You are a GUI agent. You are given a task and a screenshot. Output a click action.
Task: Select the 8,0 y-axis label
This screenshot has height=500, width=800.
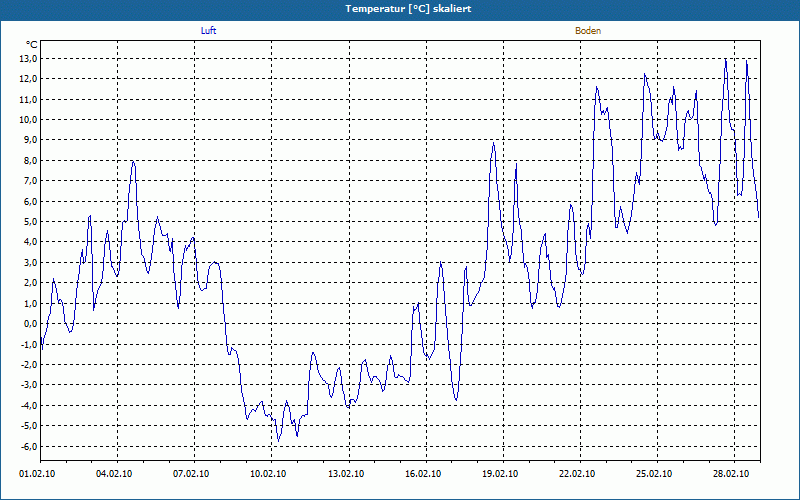pyautogui.click(x=30, y=161)
